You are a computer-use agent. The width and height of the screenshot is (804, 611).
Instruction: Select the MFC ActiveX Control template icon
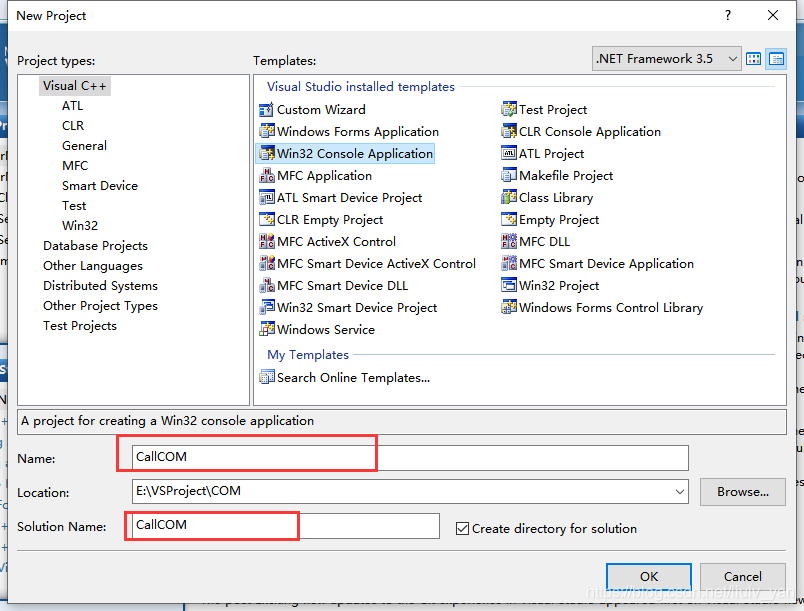267,241
